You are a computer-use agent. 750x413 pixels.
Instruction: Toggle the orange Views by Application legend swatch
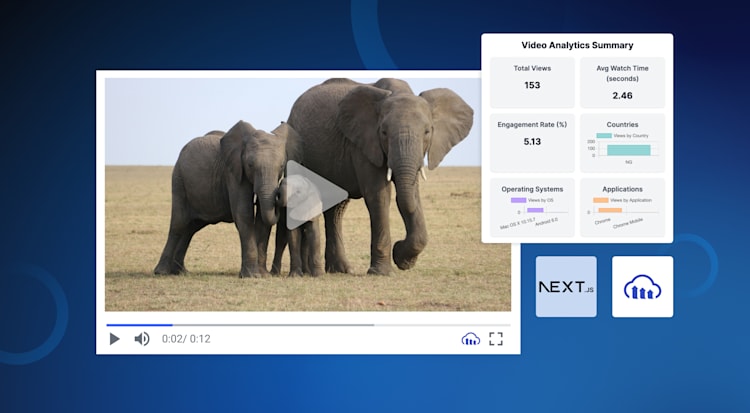[x=601, y=201]
